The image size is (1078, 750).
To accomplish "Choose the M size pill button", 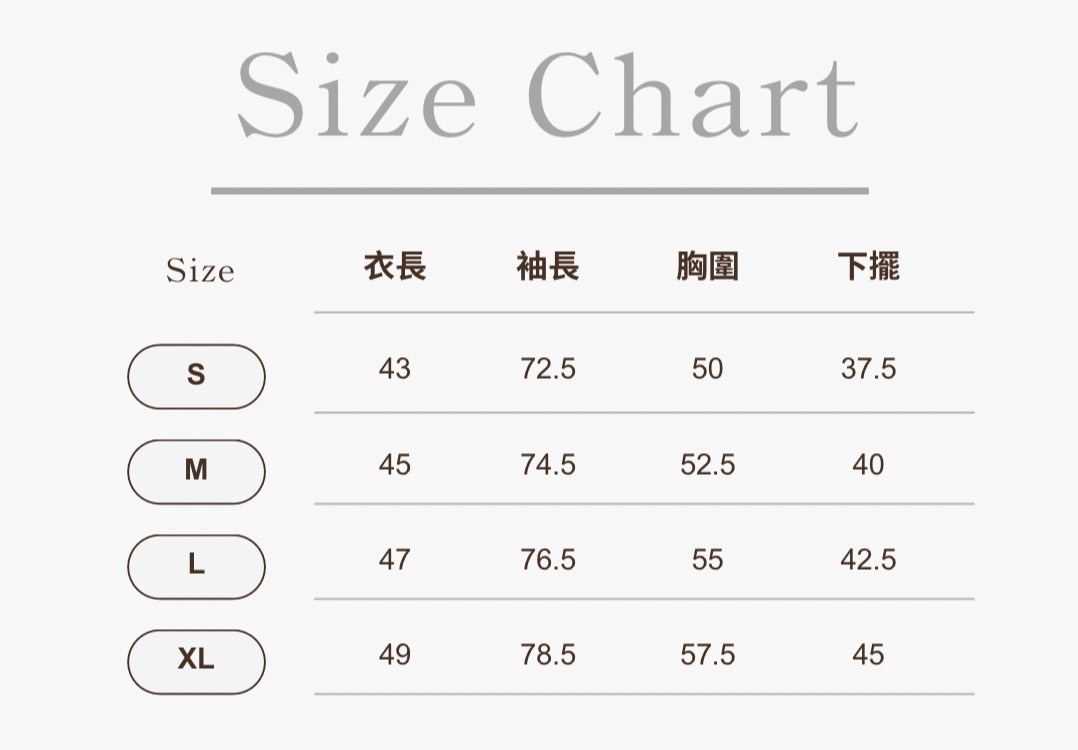I will click(196, 471).
